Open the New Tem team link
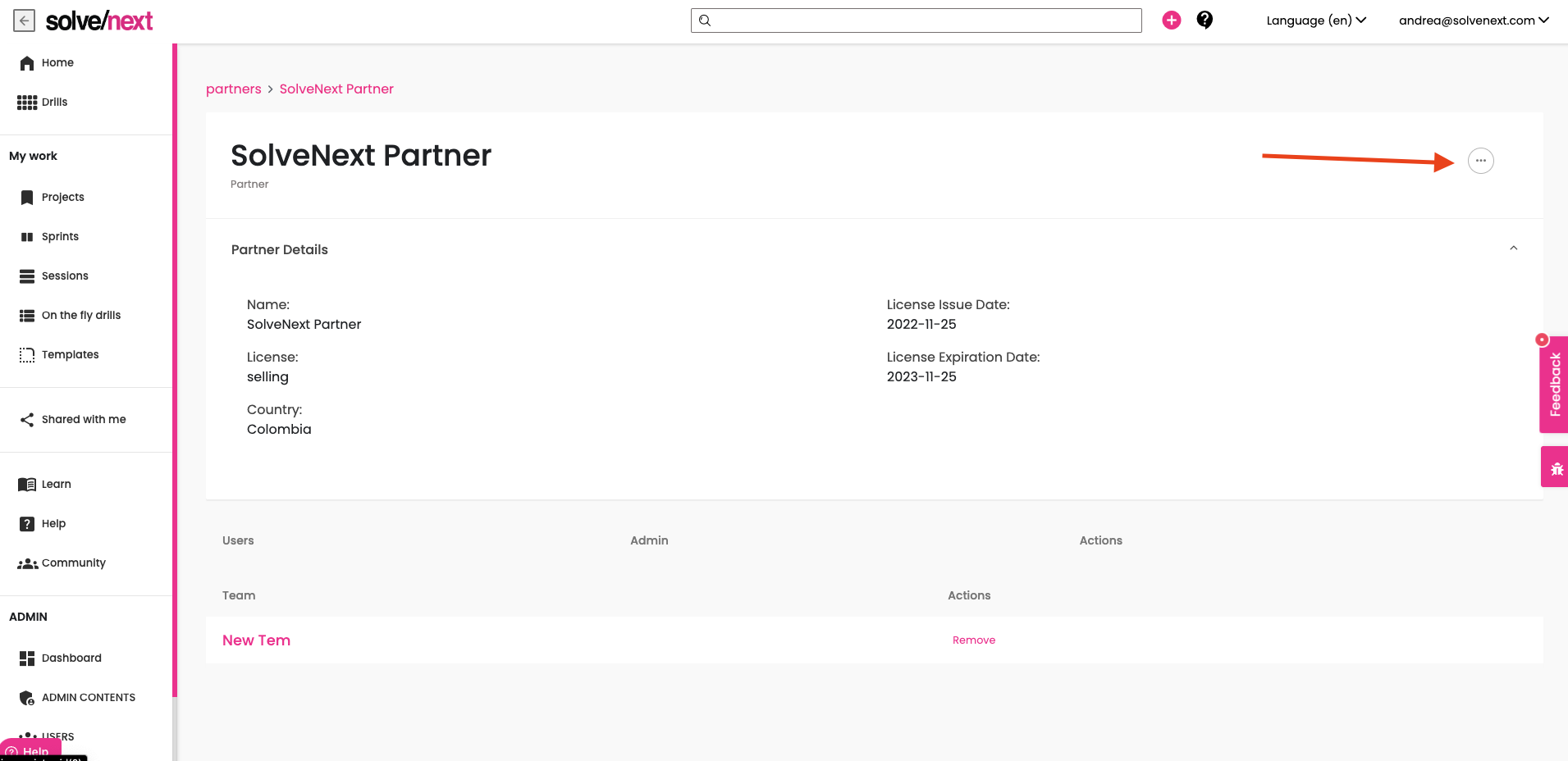The image size is (1568, 761). click(x=256, y=640)
